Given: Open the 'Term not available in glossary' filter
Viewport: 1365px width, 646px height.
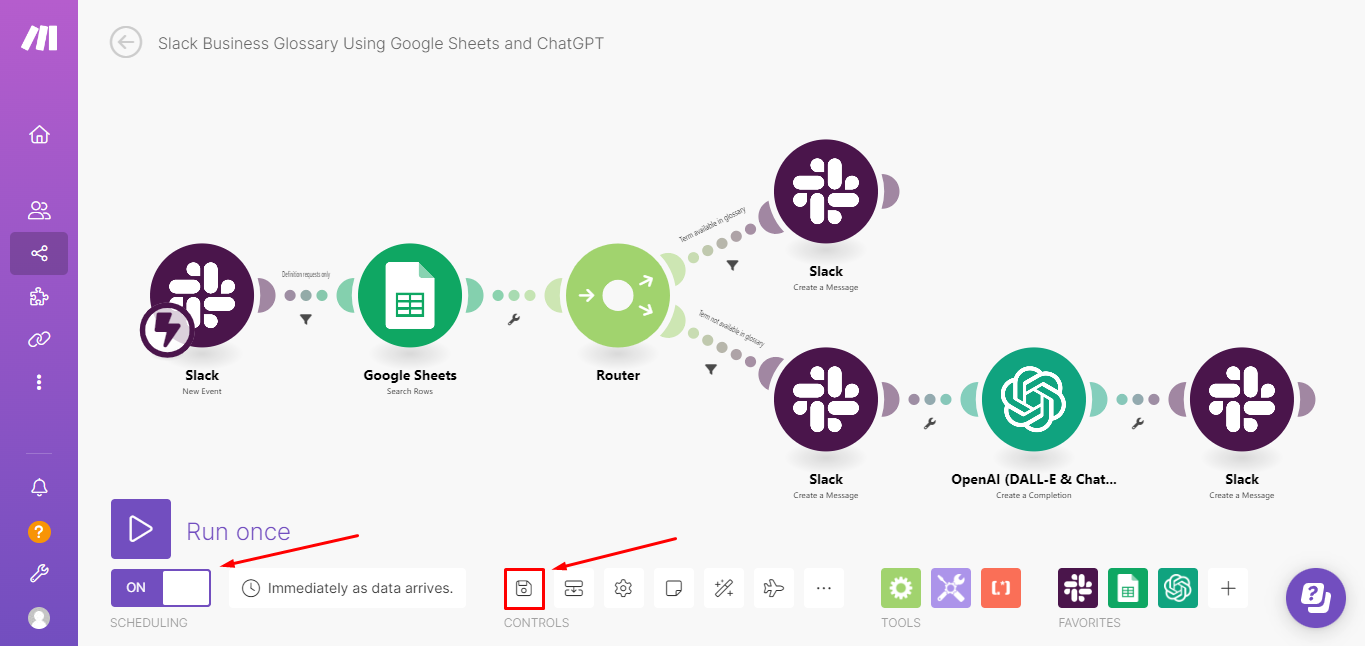Looking at the screenshot, I should pyautogui.click(x=711, y=369).
